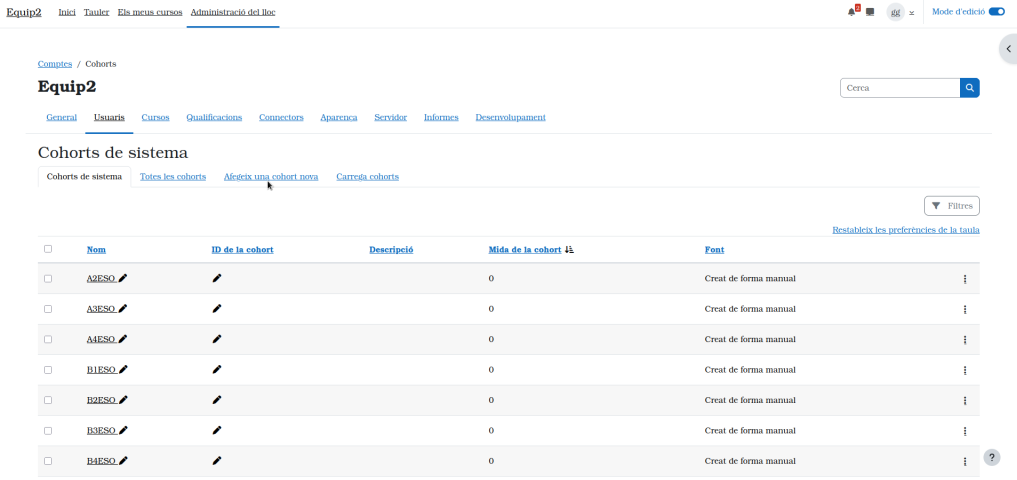This screenshot has width=1017, height=480.
Task: Edit the cohort ID pencil in A4ESO row
Action: click(x=217, y=339)
